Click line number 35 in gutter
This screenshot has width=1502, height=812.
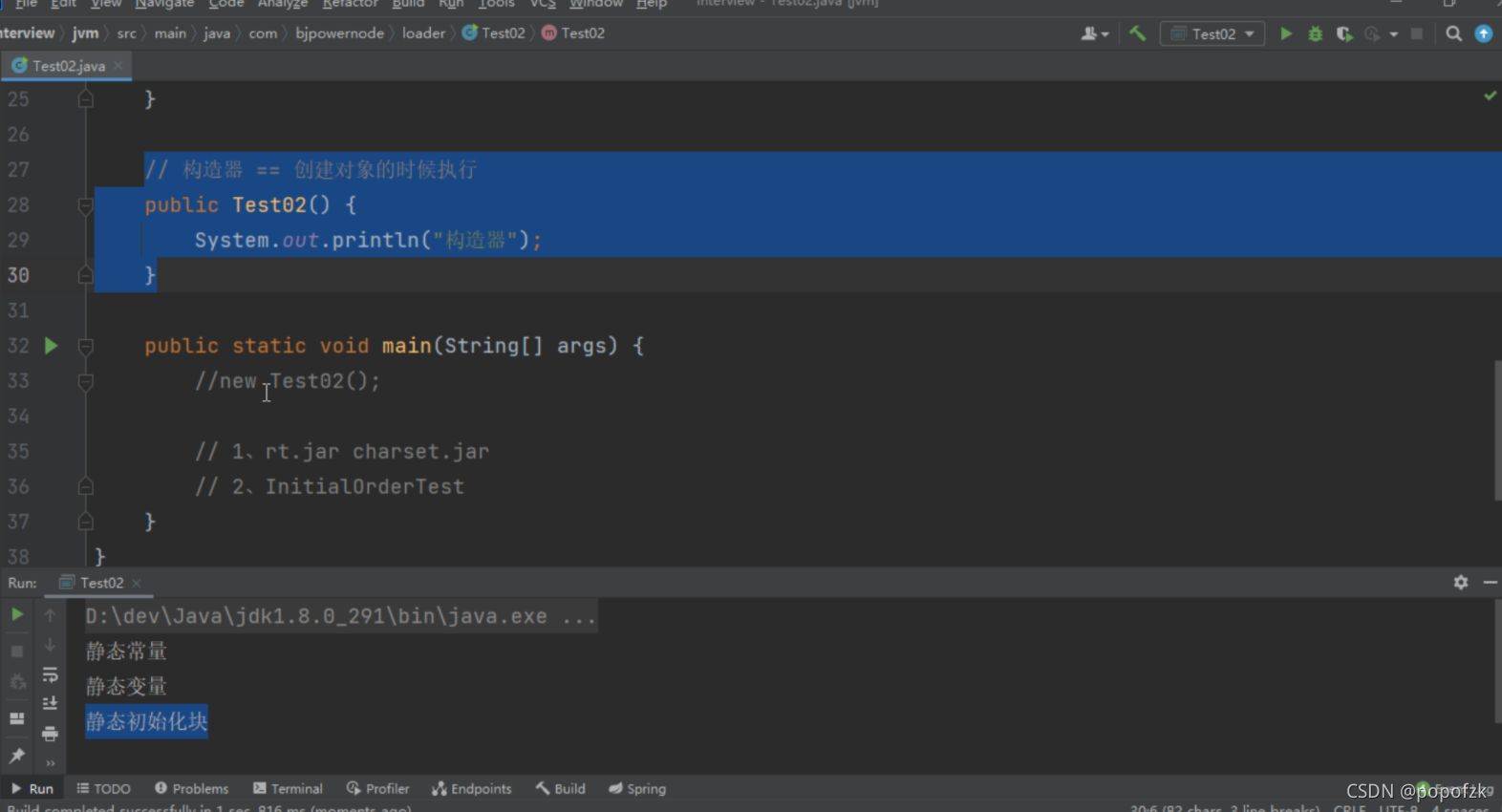click(18, 452)
